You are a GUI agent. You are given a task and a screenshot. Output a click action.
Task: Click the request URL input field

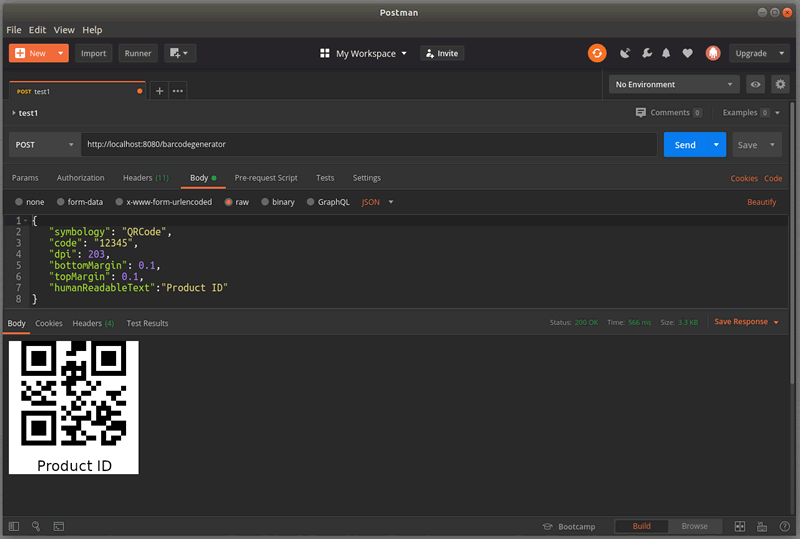(x=369, y=144)
